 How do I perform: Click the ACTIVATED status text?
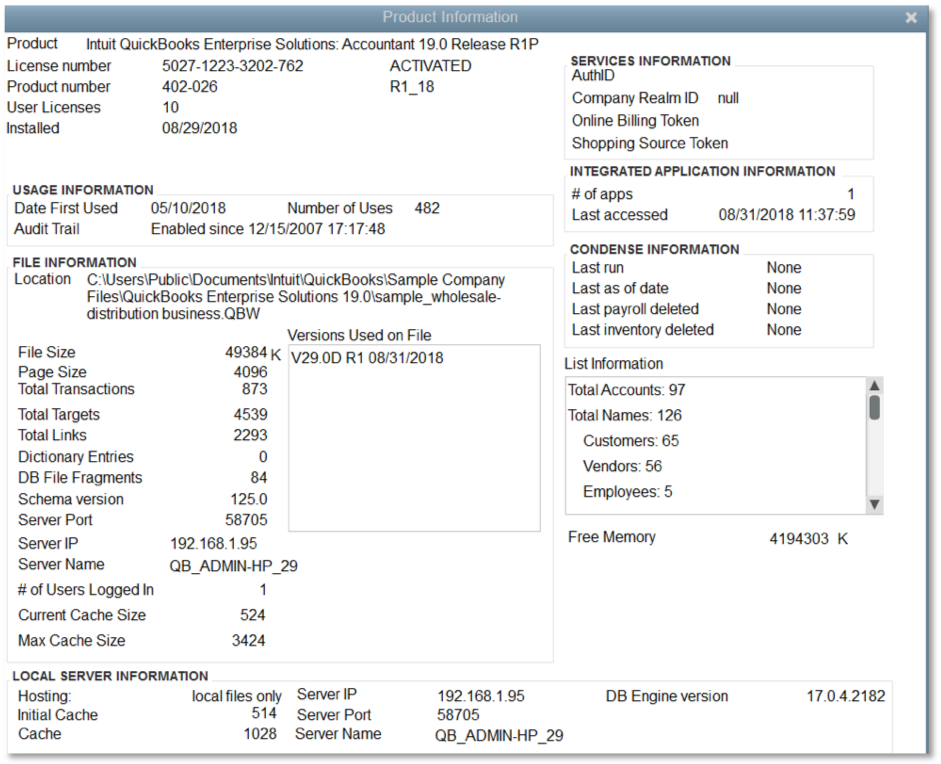430,66
